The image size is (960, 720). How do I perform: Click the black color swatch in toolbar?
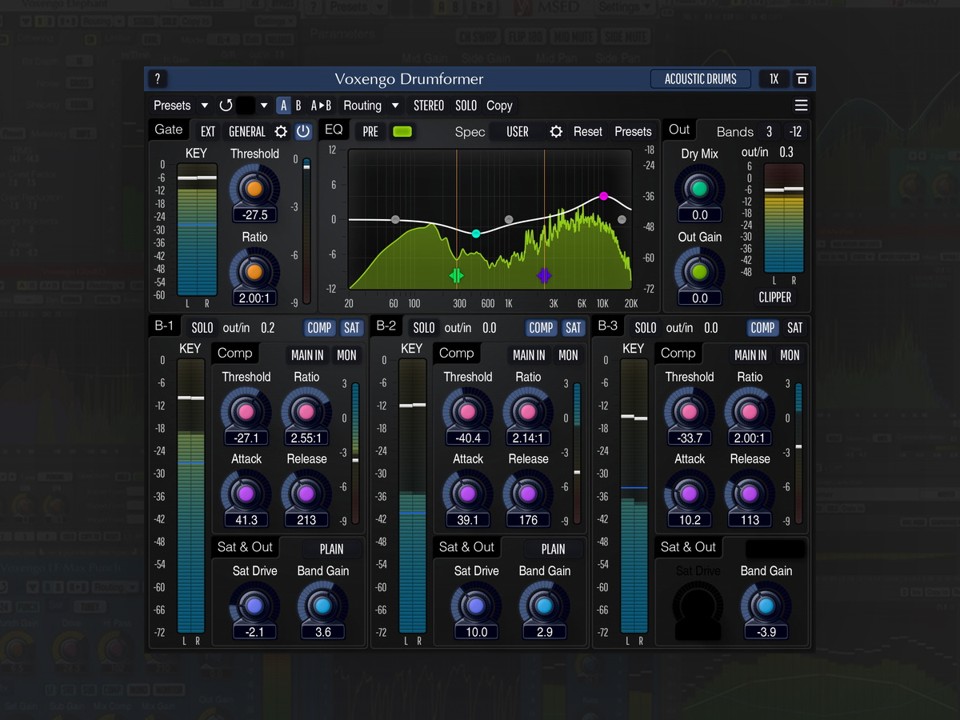[246, 105]
